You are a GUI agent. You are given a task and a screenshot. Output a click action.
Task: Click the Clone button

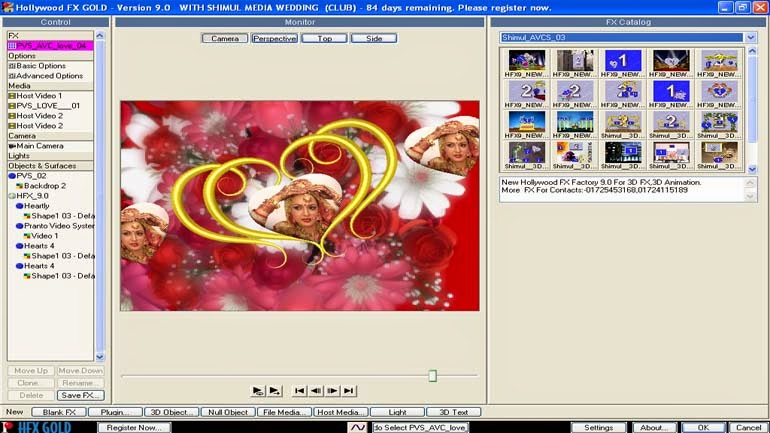click(31, 383)
